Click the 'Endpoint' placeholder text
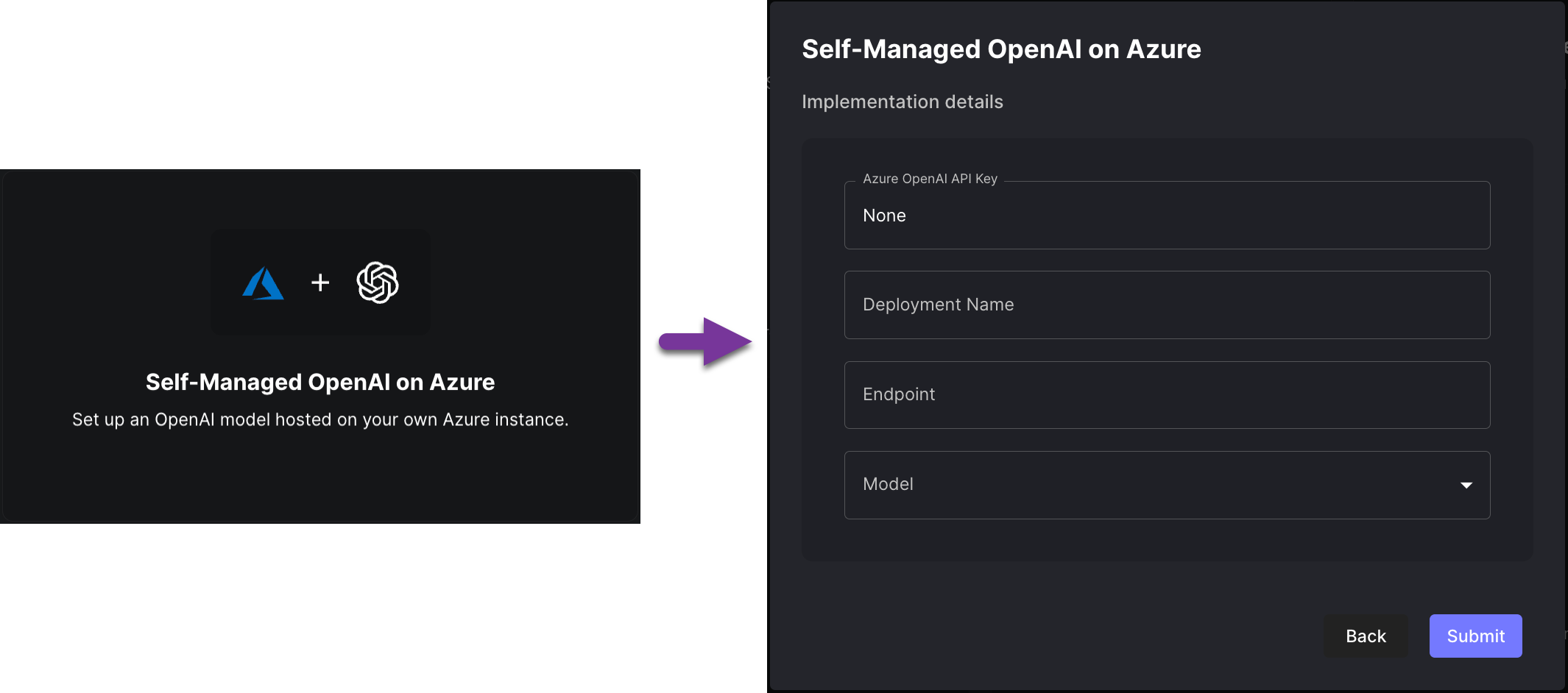The width and height of the screenshot is (1568, 693). 899,394
